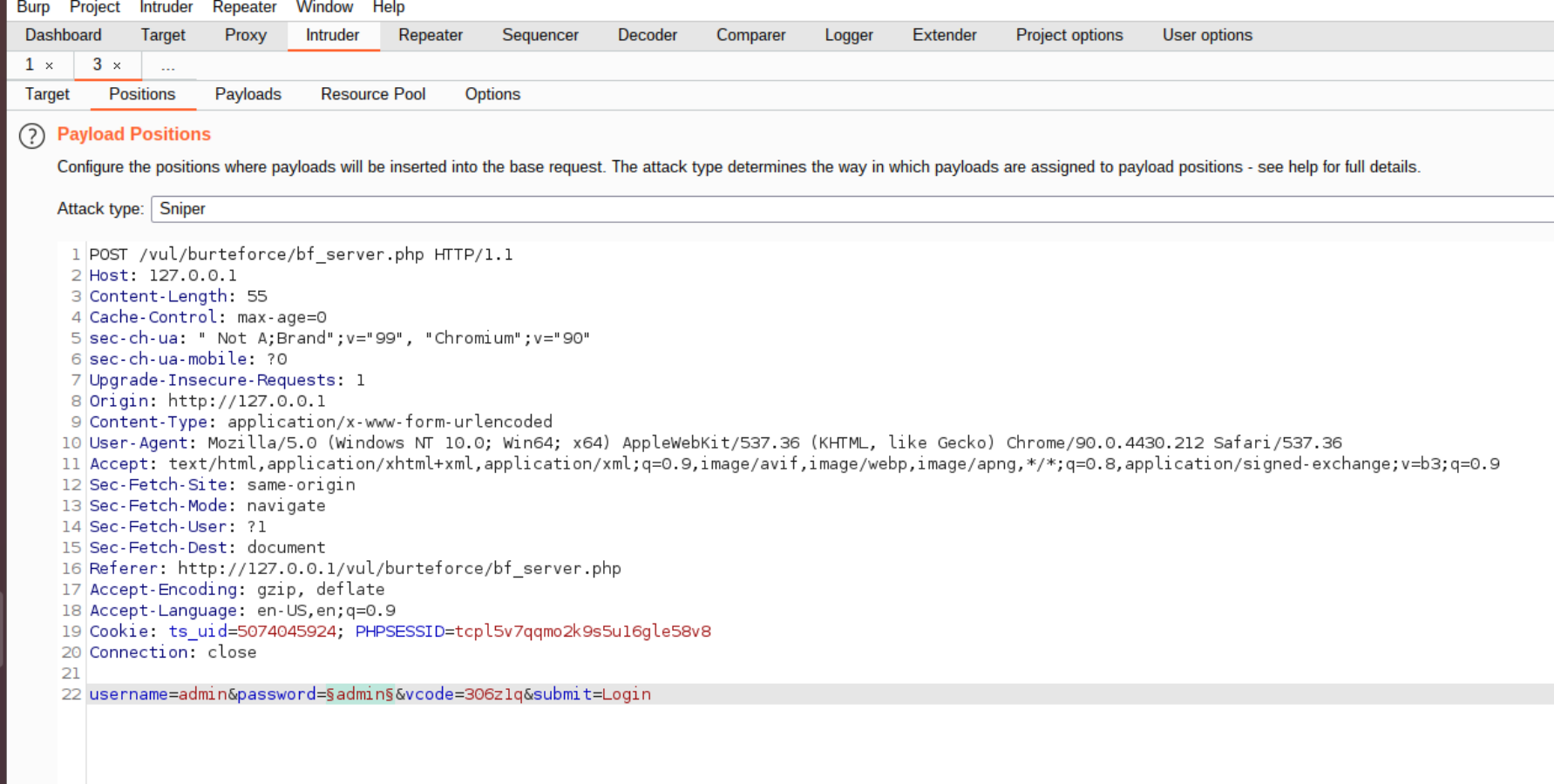Click the username=admin parameter
This screenshot has height=784, width=1554.
159,693
